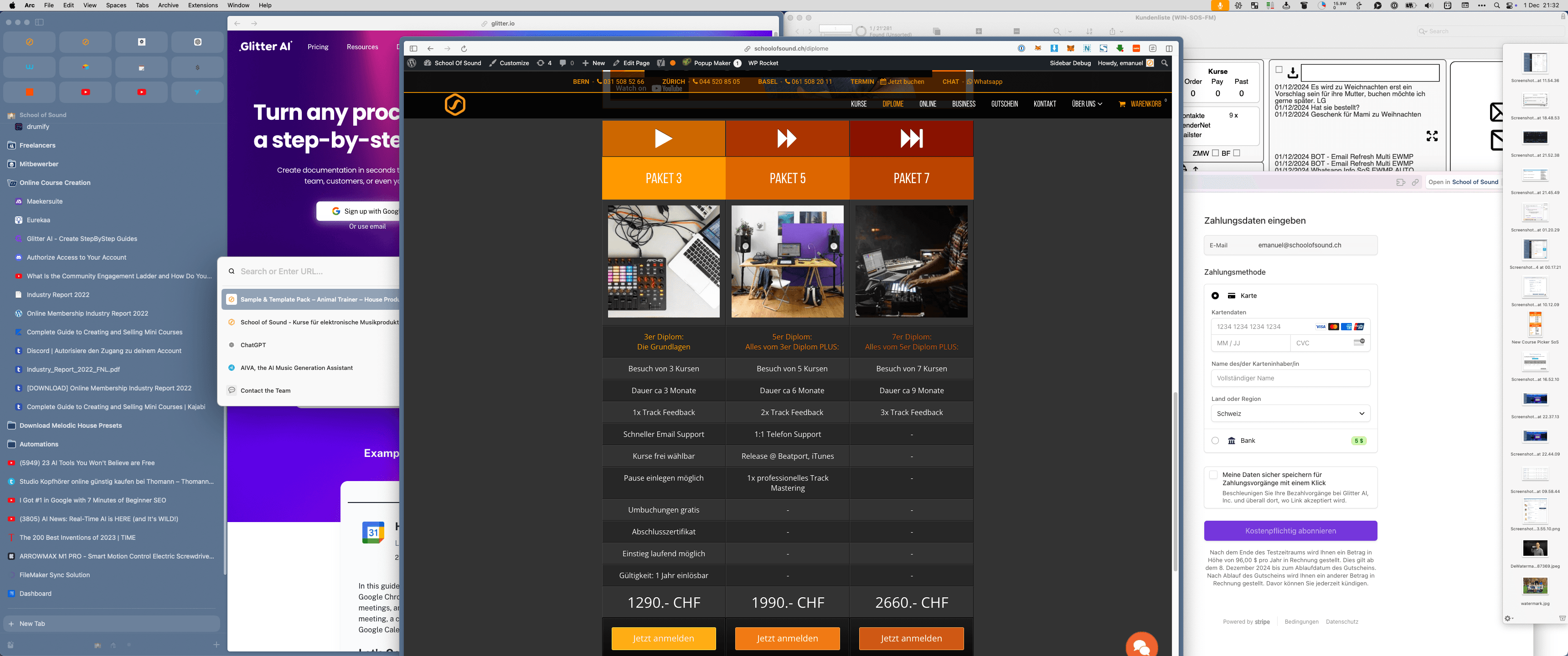Click the fast-forward icon above Paket 5
The image size is (1568, 656).
(x=787, y=139)
